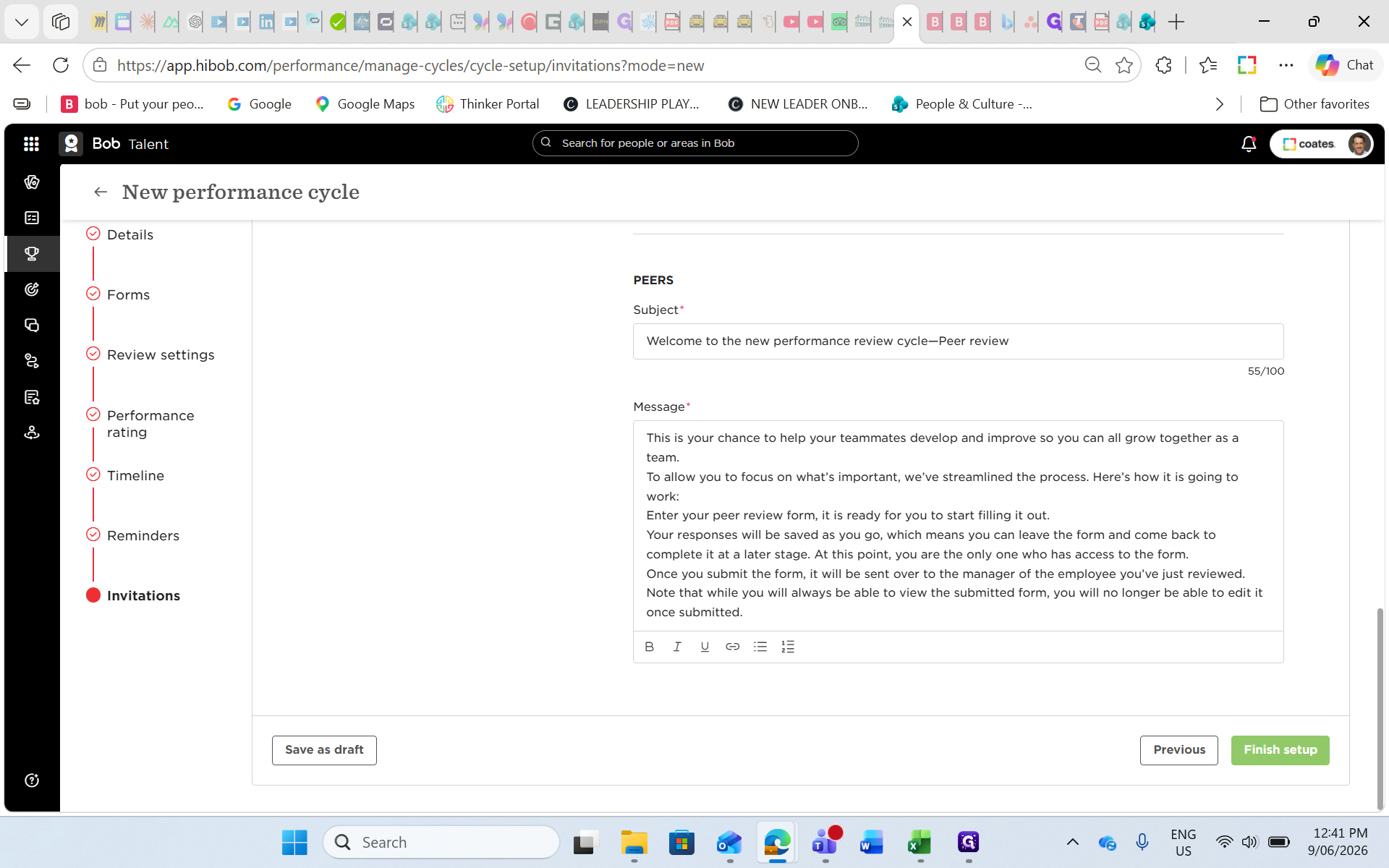Image resolution: width=1389 pixels, height=868 pixels.
Task: Open the Thinker Portal bookmark
Action: pyautogui.click(x=488, y=104)
